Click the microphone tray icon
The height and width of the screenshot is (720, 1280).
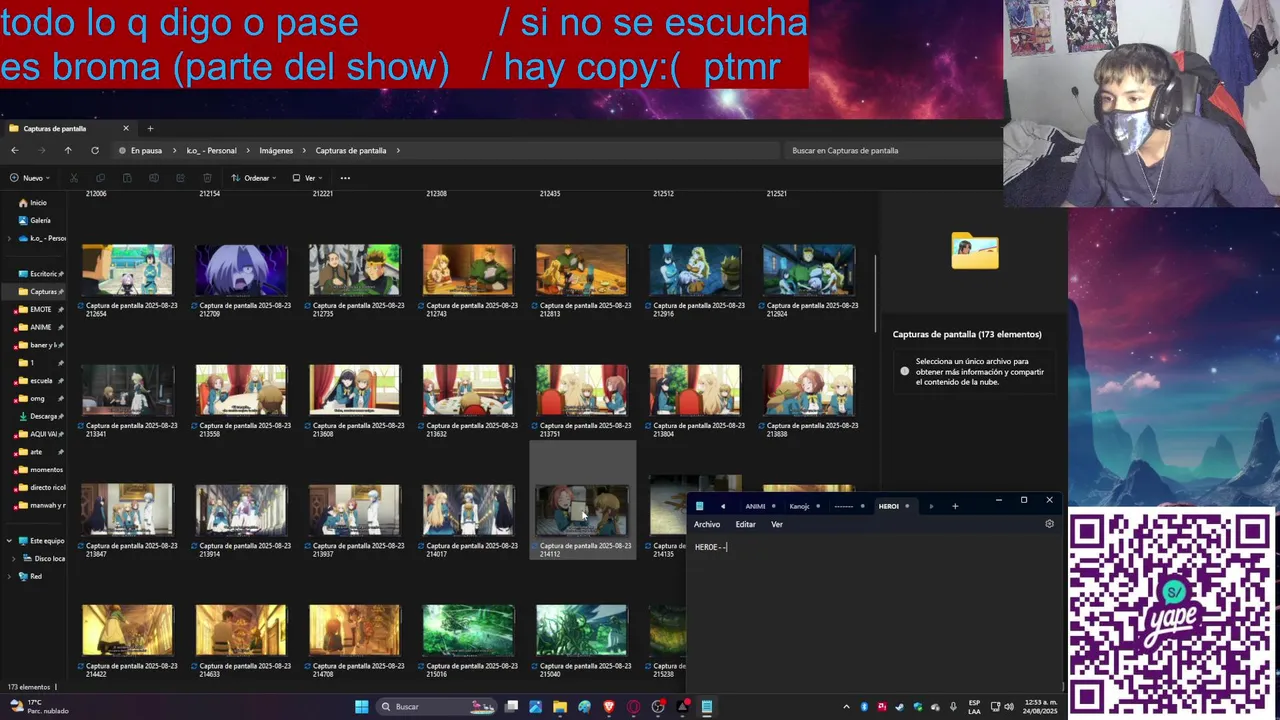pyautogui.click(x=953, y=707)
